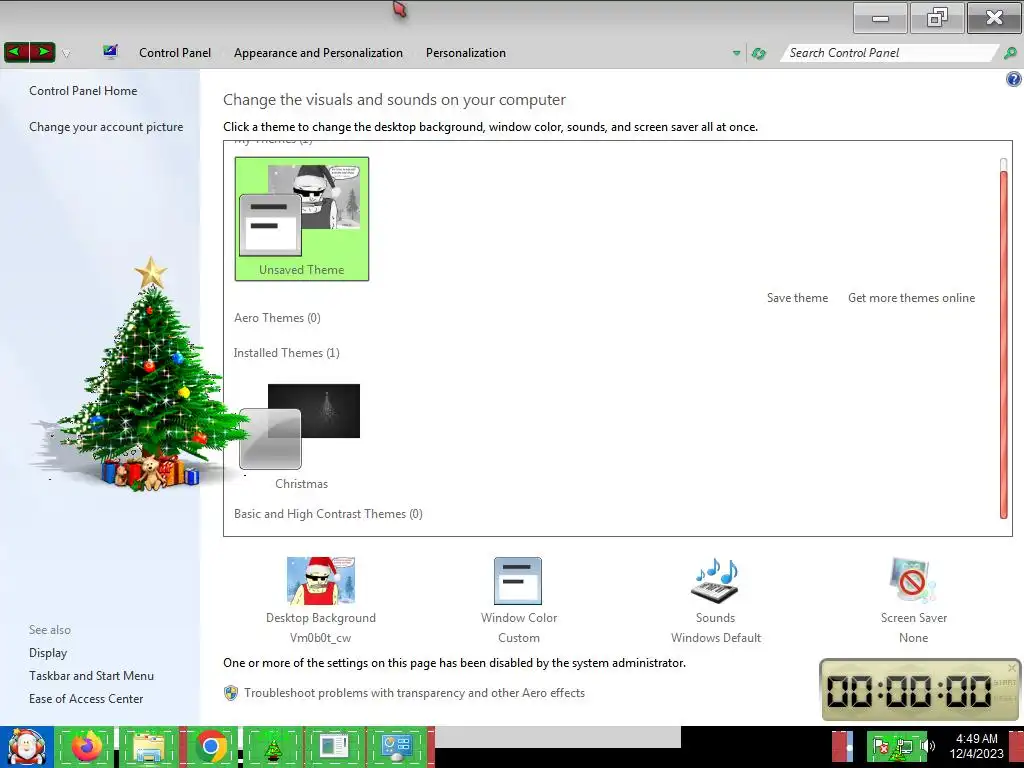Open Change your account picture
1024x768 pixels.
click(x=106, y=127)
